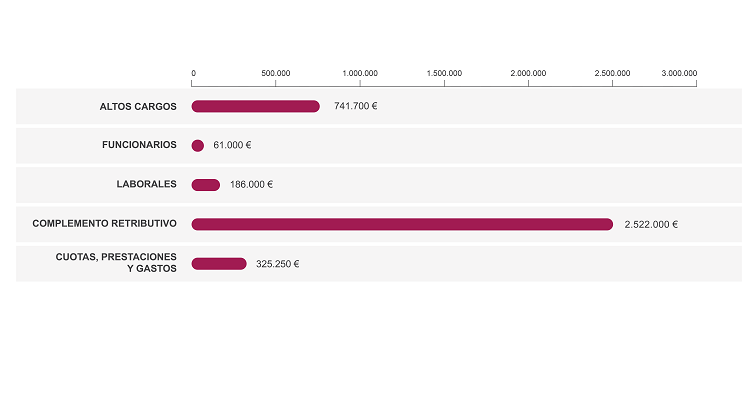Click the CUOTAS, PRESTACIONES Y GASTOS bar
This screenshot has height=400, width=750.
coord(219,264)
